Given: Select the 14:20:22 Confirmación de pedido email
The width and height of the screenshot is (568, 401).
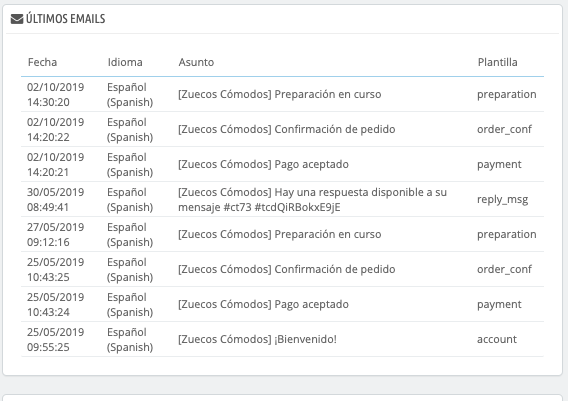Looking at the screenshot, I should coord(282,129).
